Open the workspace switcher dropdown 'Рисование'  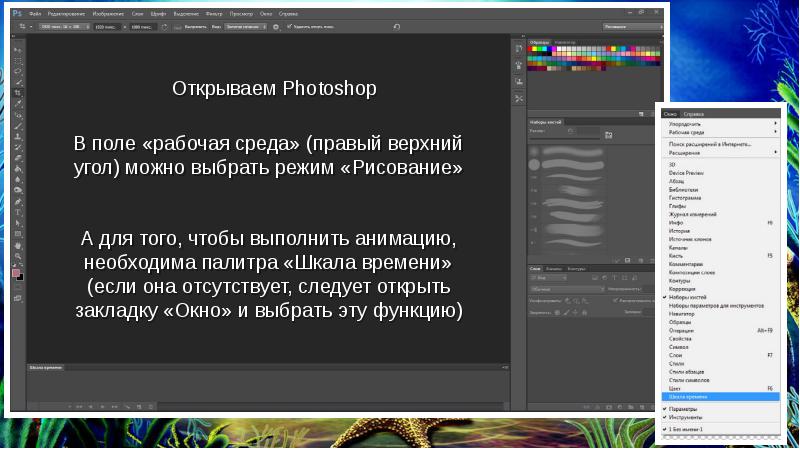633,27
